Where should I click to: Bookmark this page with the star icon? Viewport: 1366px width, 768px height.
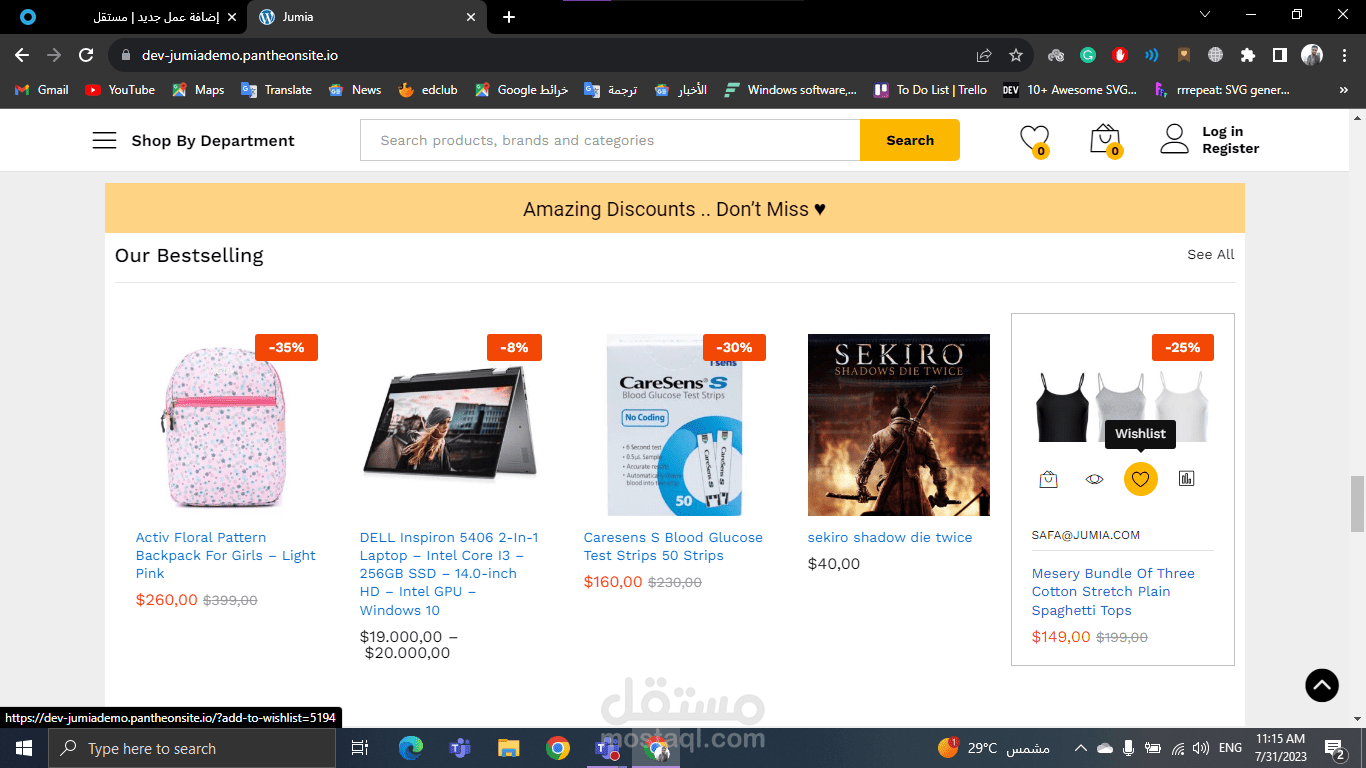click(x=1016, y=55)
